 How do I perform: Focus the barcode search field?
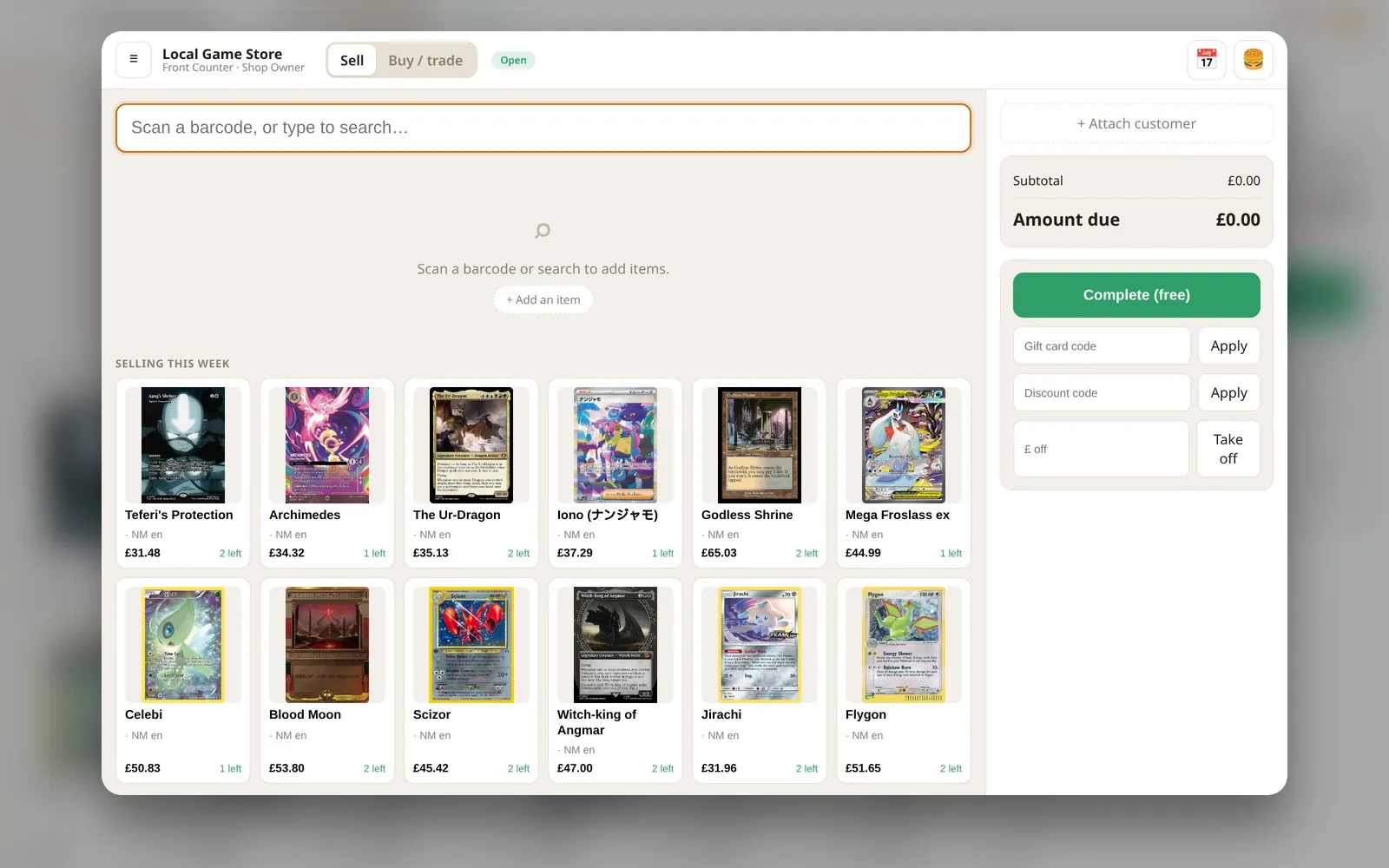pos(543,128)
